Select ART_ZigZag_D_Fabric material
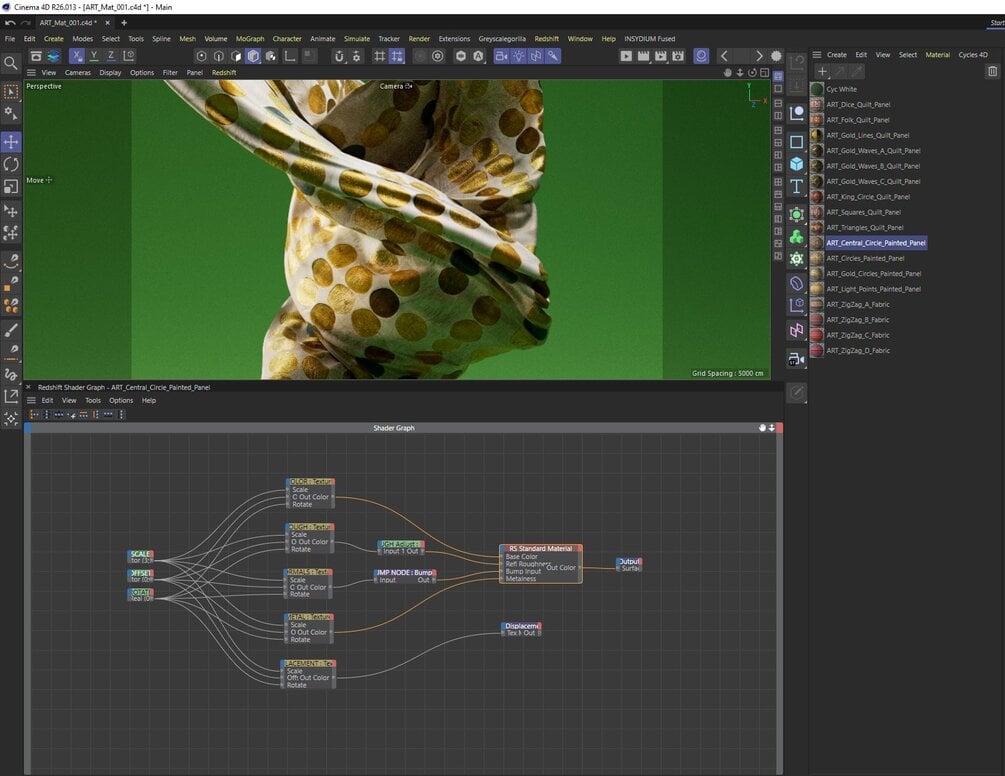1005x776 pixels. (857, 351)
